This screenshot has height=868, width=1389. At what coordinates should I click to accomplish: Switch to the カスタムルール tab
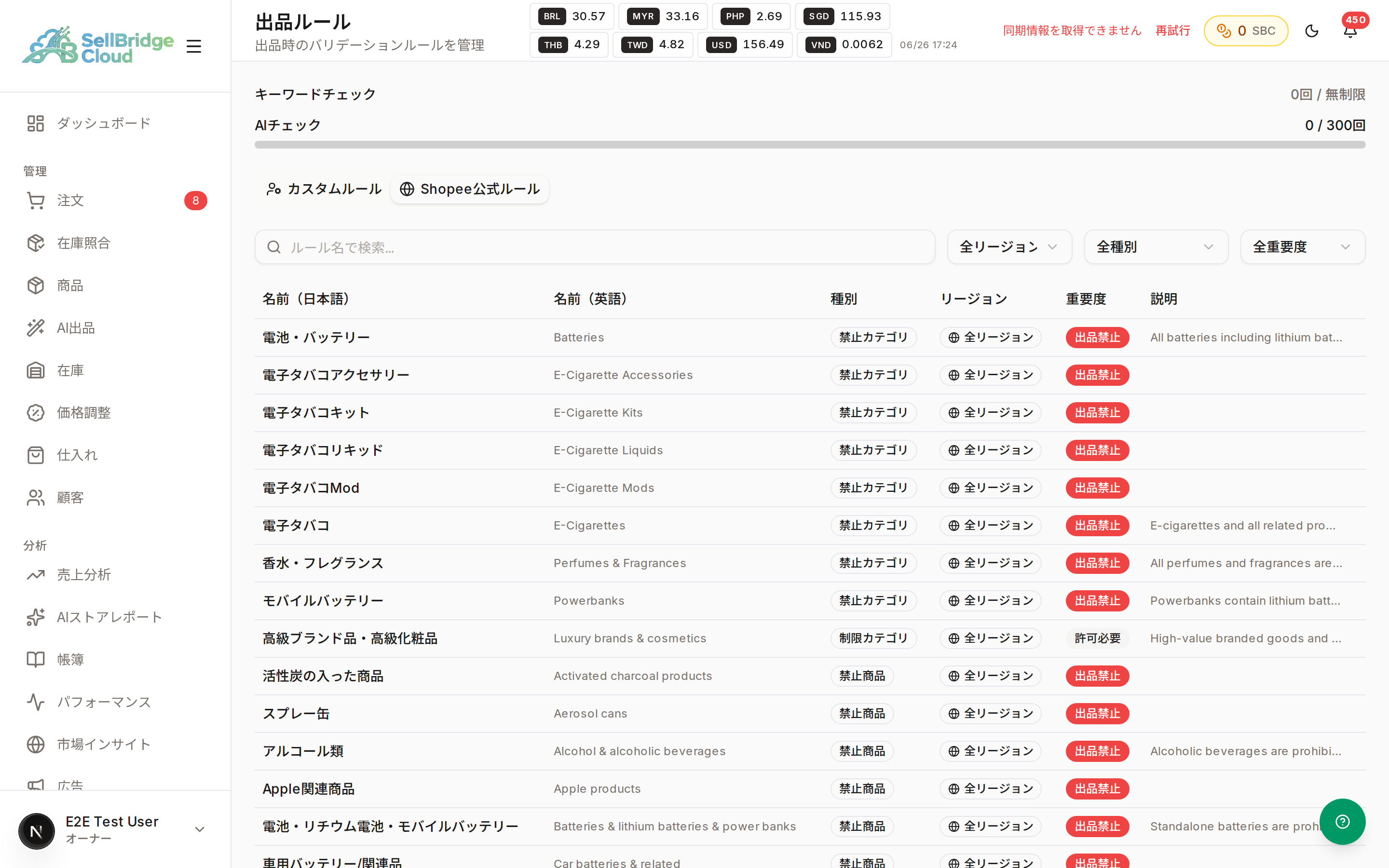[324, 189]
